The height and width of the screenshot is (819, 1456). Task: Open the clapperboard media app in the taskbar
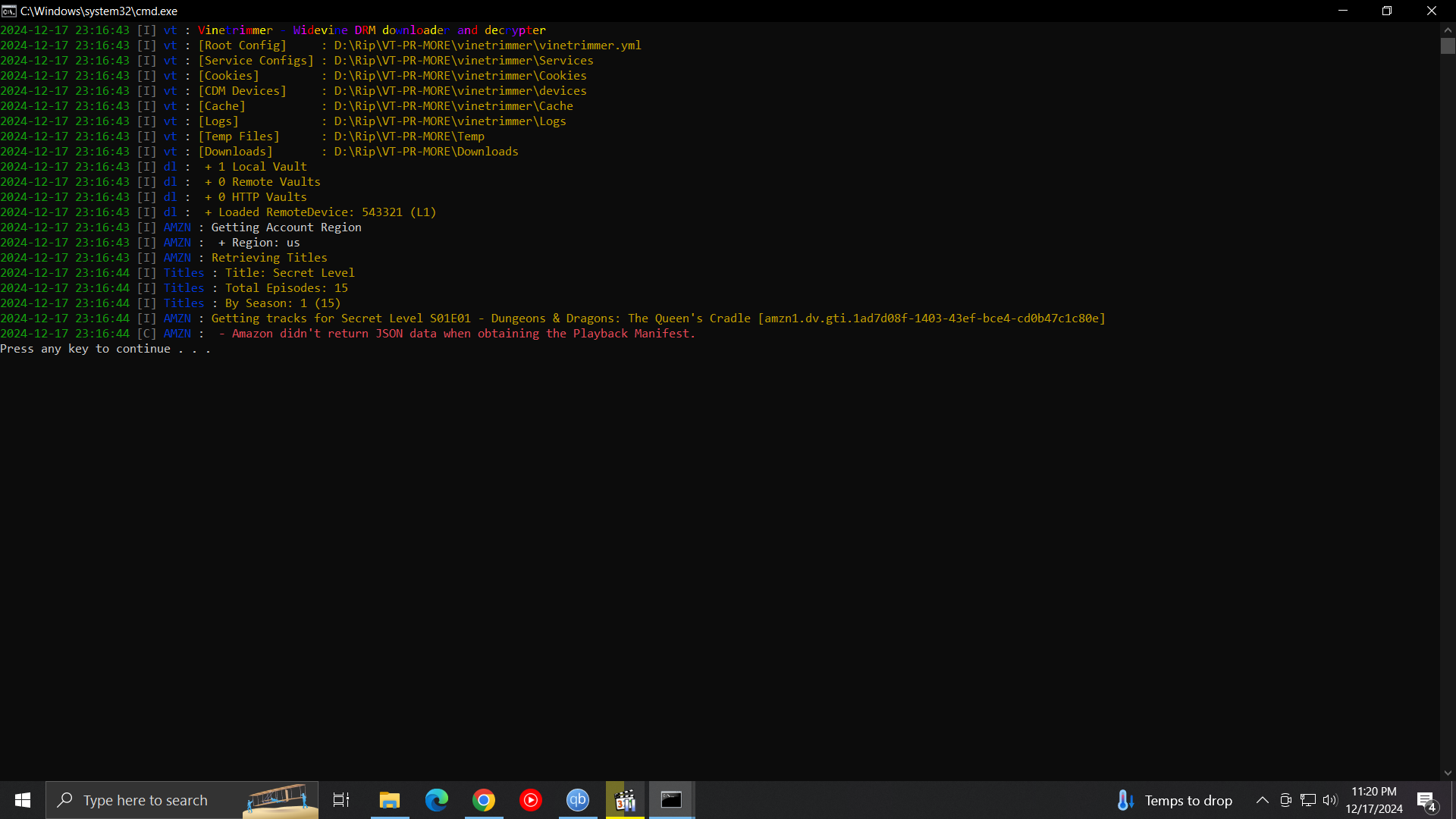[625, 800]
